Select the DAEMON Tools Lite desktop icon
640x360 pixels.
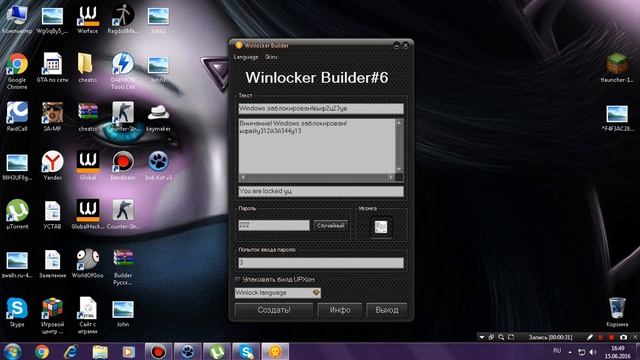[123, 71]
